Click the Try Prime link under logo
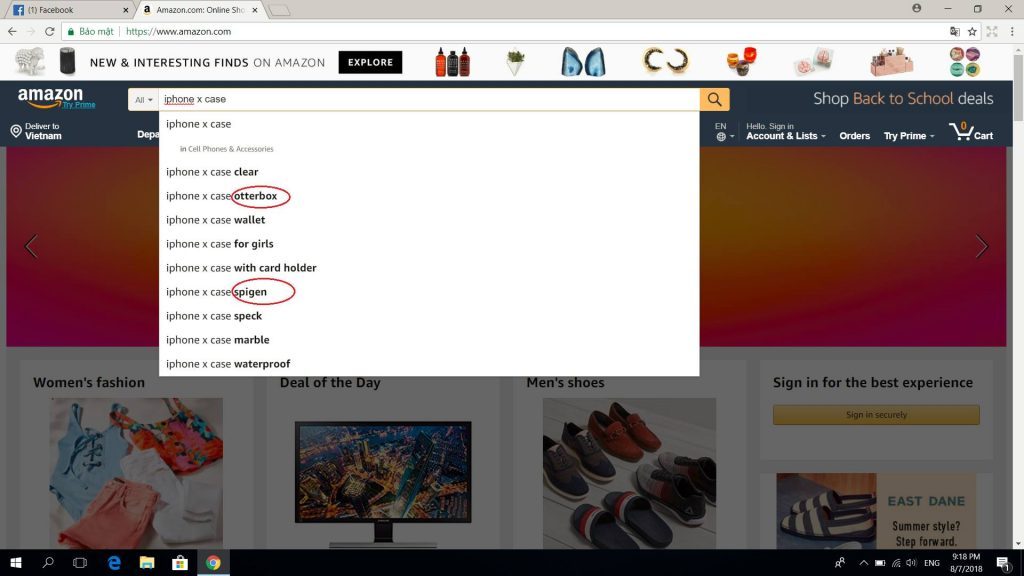Image resolution: width=1024 pixels, height=576 pixels. [79, 104]
